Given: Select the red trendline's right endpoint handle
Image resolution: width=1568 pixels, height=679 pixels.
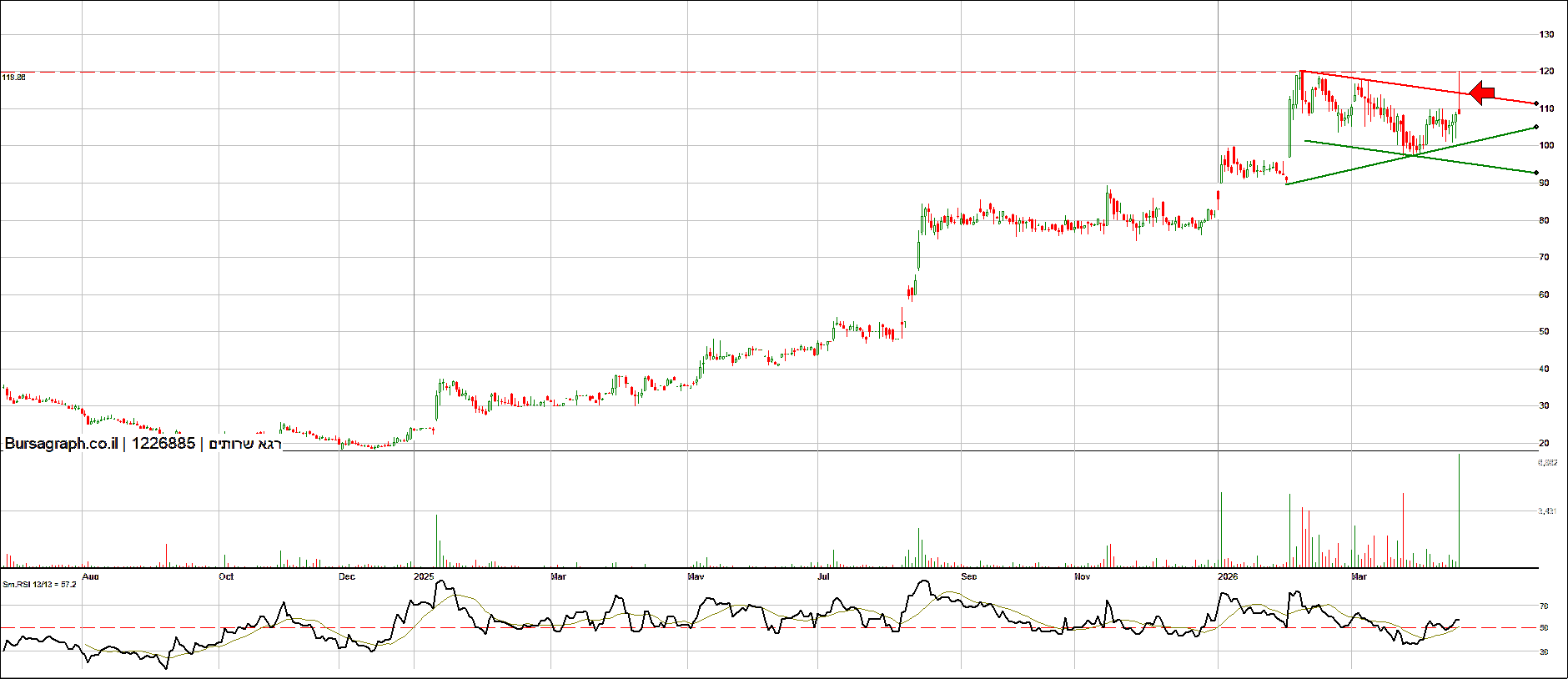Looking at the screenshot, I should coord(1535,103).
